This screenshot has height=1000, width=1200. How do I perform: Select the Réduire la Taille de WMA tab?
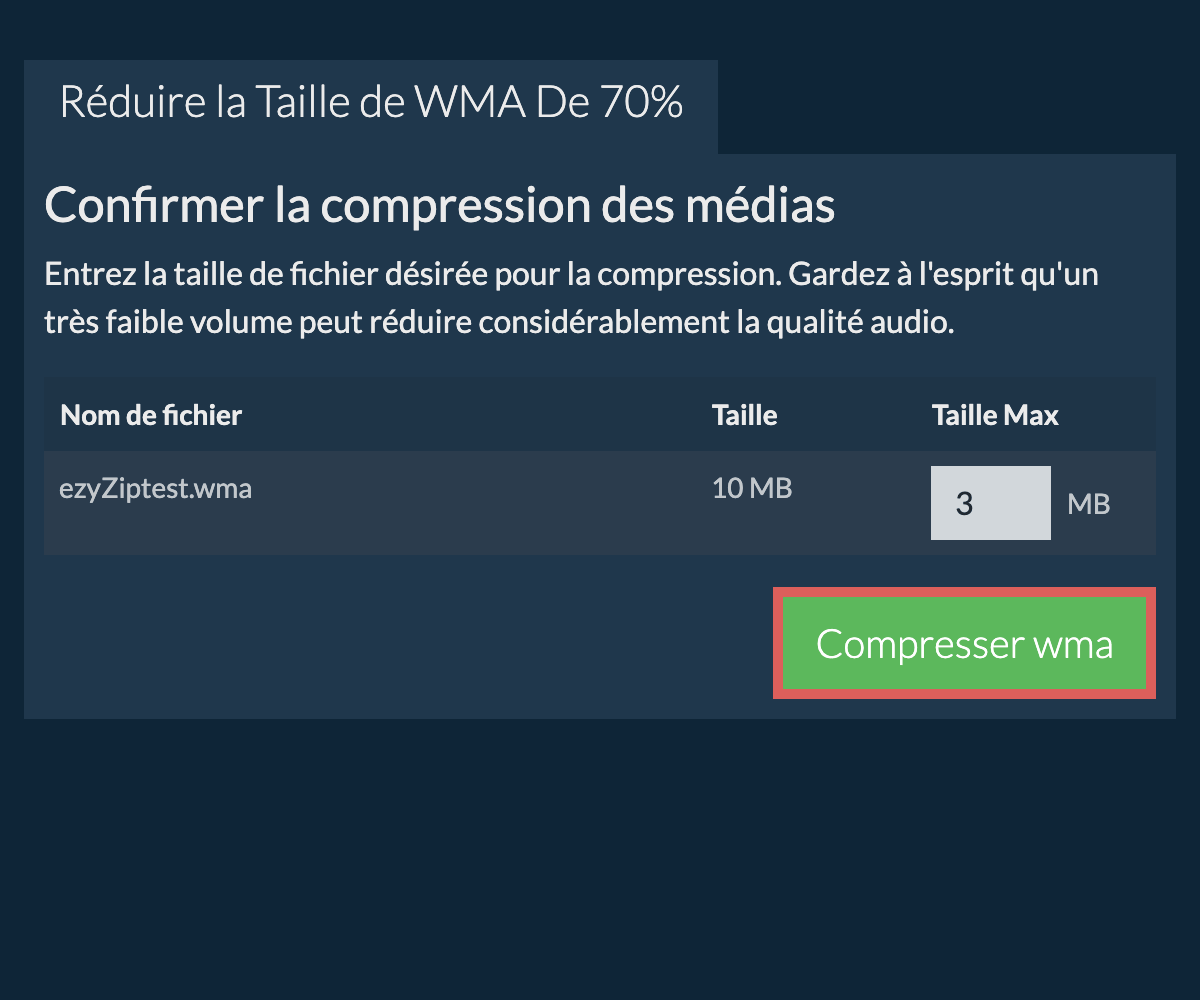click(x=370, y=103)
